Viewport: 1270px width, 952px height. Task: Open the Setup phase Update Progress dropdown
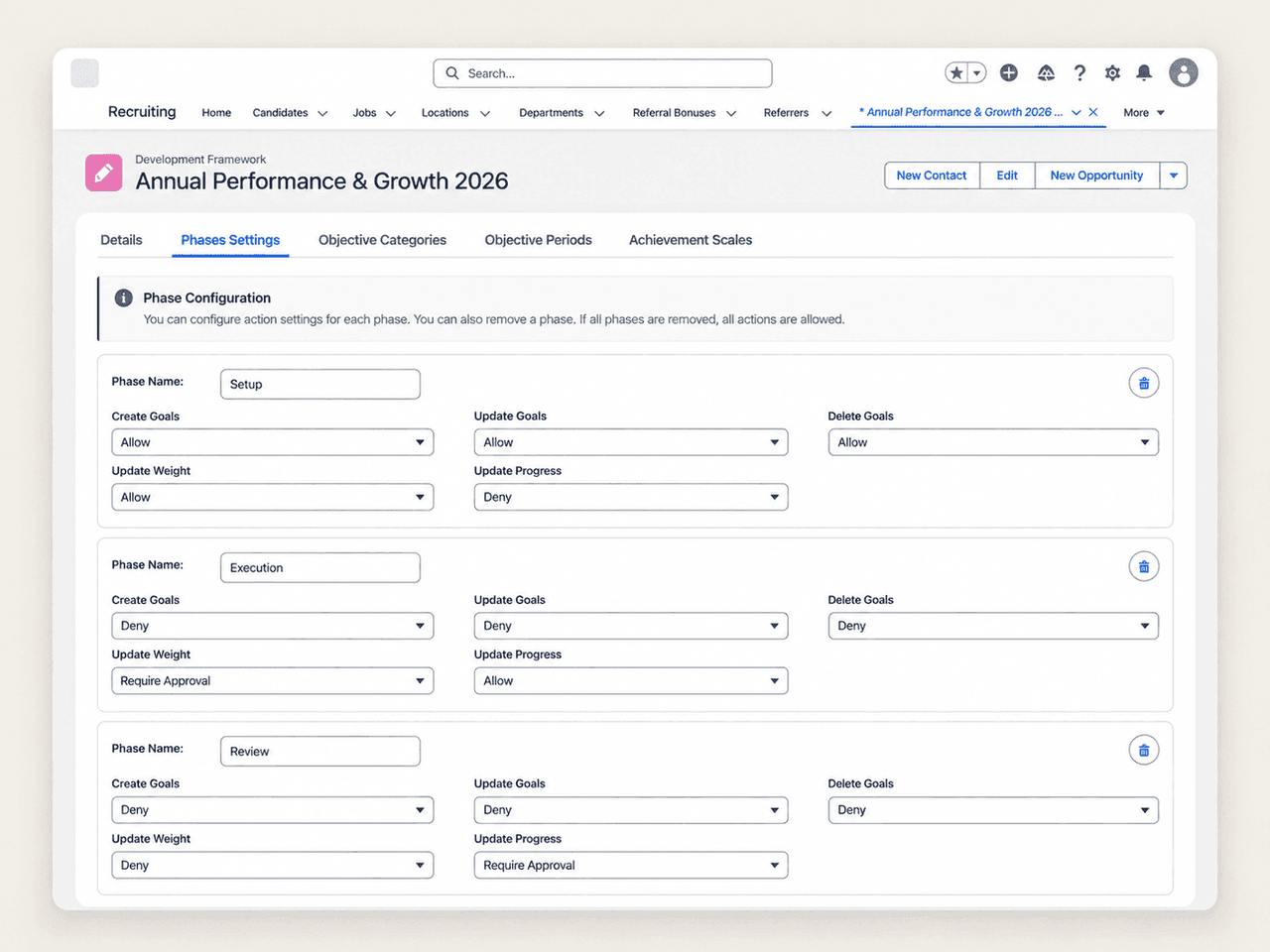631,497
